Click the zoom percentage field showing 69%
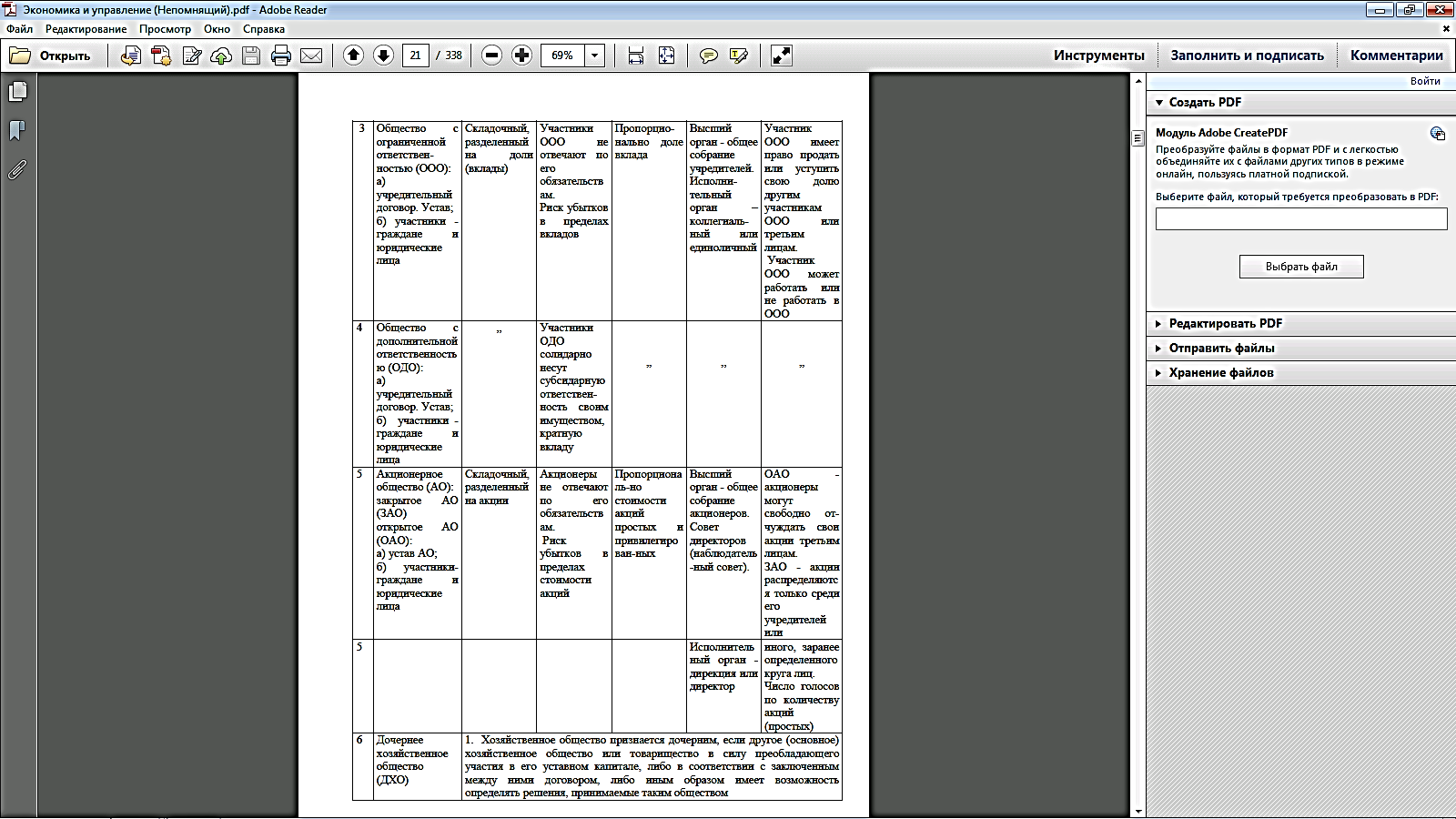Screen dimensions: 1456x819 562,56
